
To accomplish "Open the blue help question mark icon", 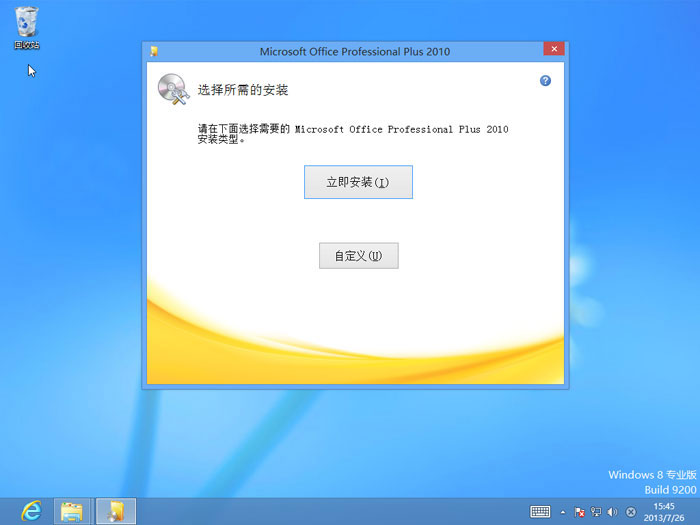I will click(x=545, y=80).
